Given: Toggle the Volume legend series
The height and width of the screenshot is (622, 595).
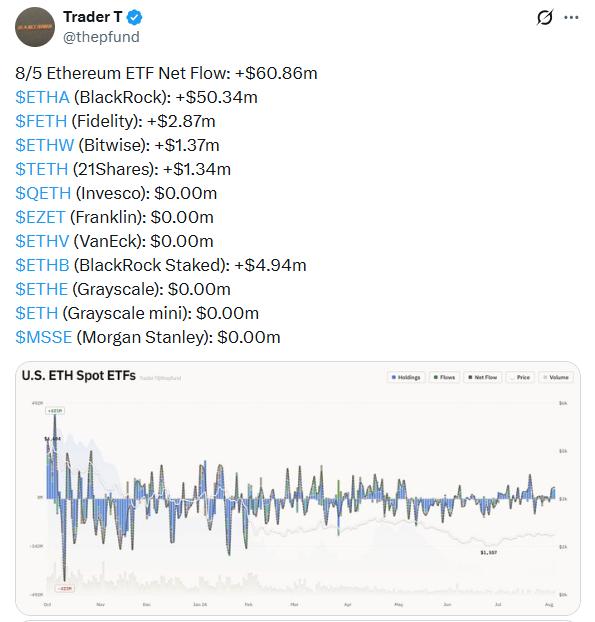Looking at the screenshot, I should tap(556, 377).
